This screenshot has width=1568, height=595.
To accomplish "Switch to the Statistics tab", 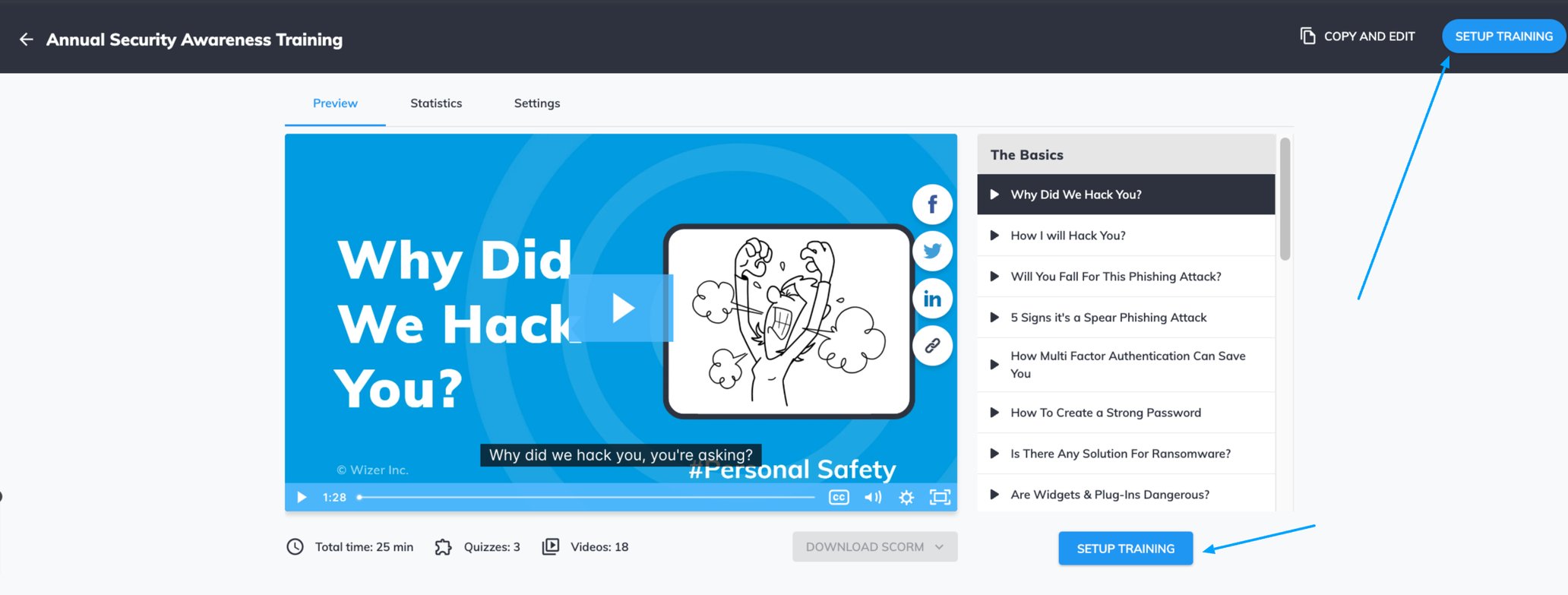I will pos(436,103).
